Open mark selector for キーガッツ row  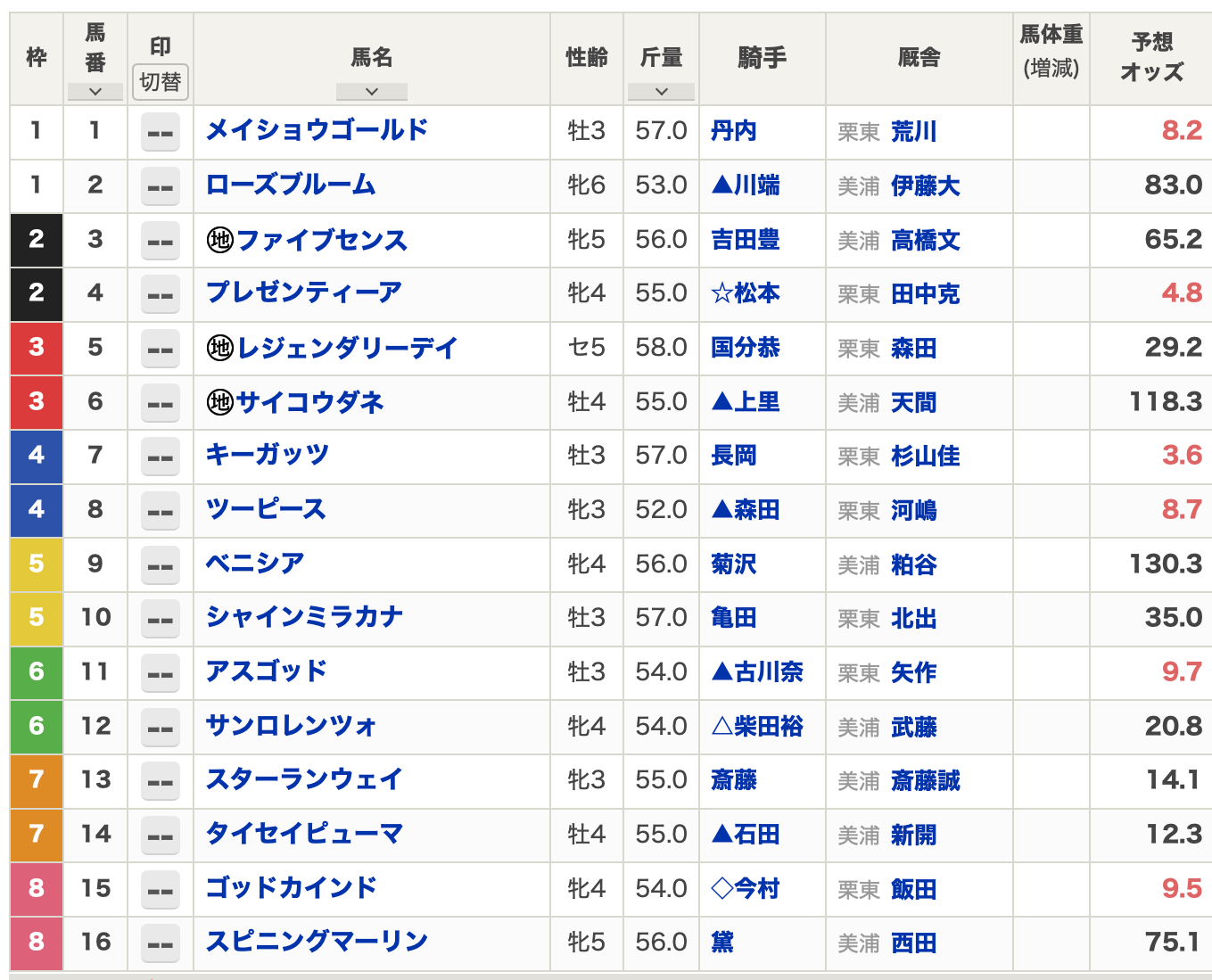click(x=161, y=457)
